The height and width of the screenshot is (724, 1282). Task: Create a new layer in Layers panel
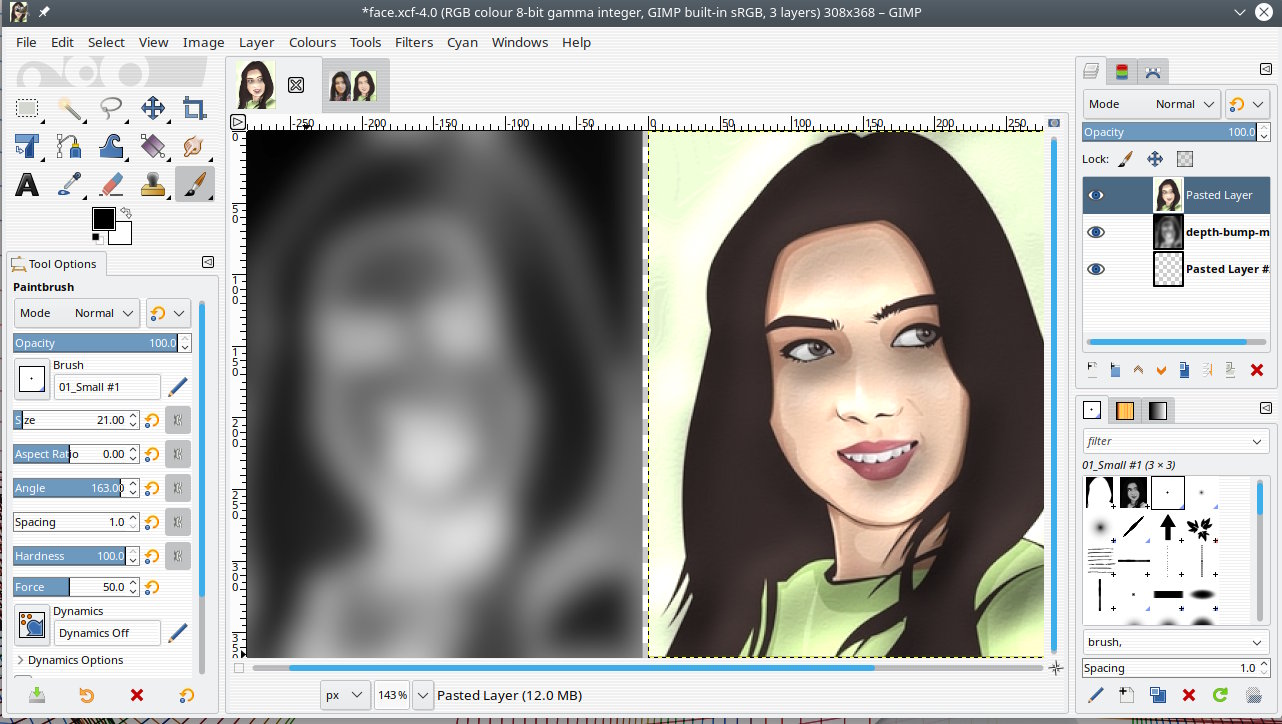tap(1092, 370)
